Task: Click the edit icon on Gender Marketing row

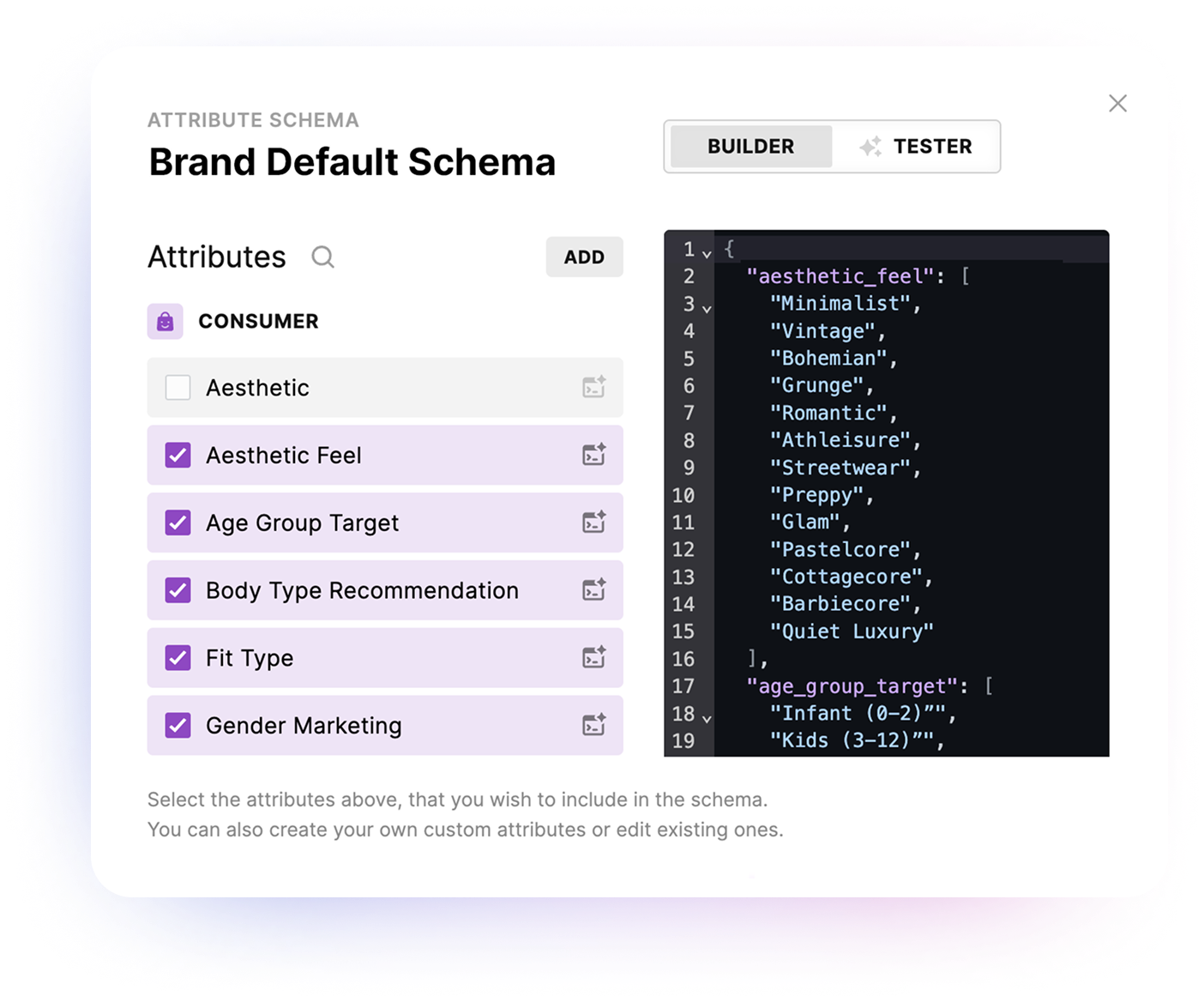Action: [594, 725]
